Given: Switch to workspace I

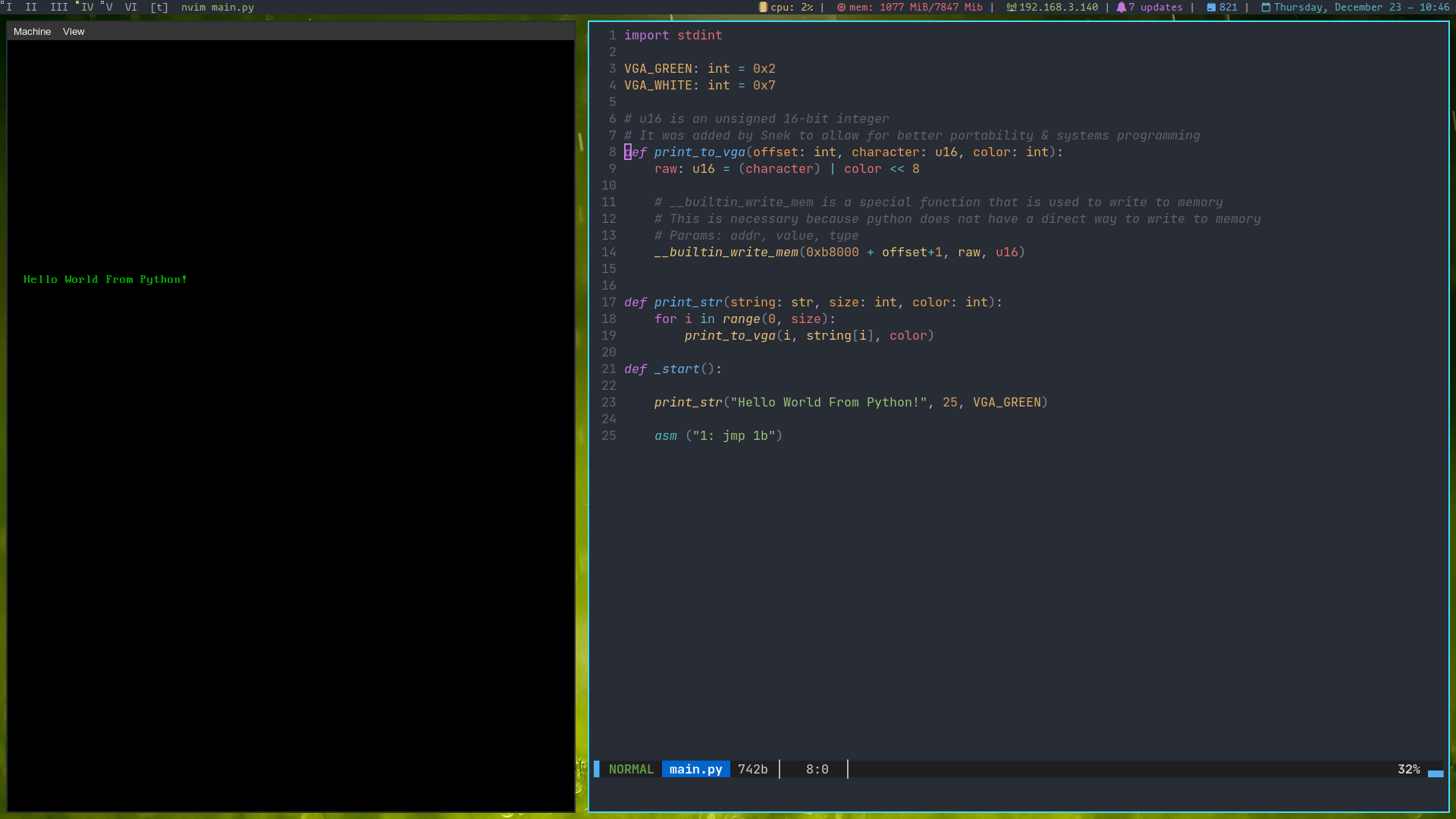Looking at the screenshot, I should [9, 7].
